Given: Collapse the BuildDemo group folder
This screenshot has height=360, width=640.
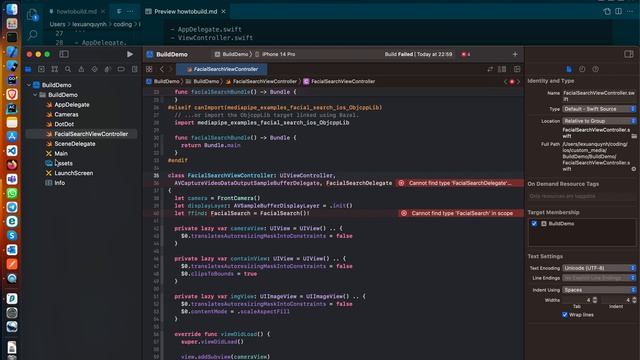Looking at the screenshot, I should click(x=35, y=95).
